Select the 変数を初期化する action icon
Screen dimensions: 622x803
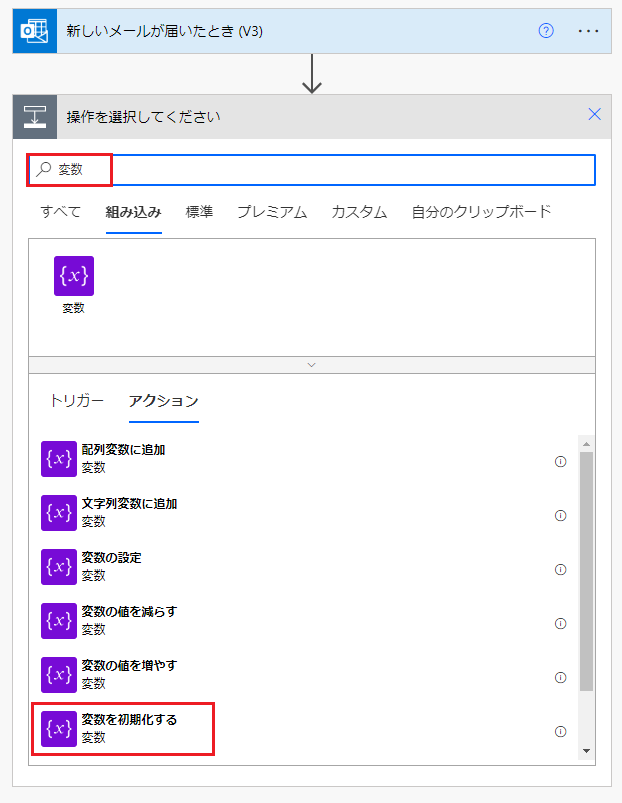pyautogui.click(x=58, y=731)
